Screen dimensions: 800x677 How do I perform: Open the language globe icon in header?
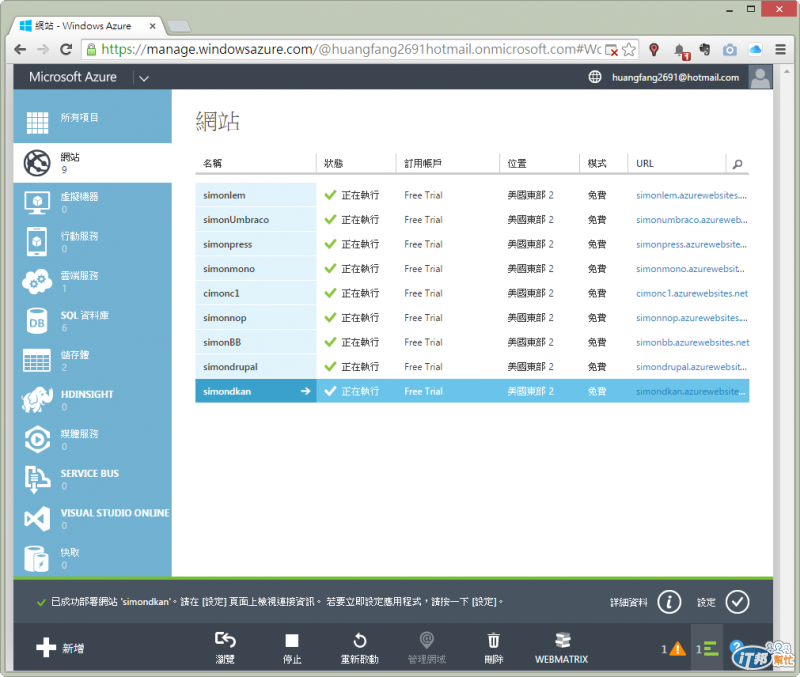(595, 77)
